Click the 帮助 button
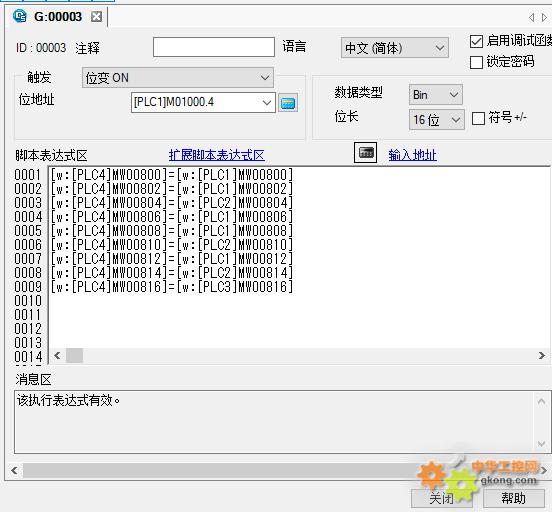This screenshot has height=512, width=552. point(514,498)
